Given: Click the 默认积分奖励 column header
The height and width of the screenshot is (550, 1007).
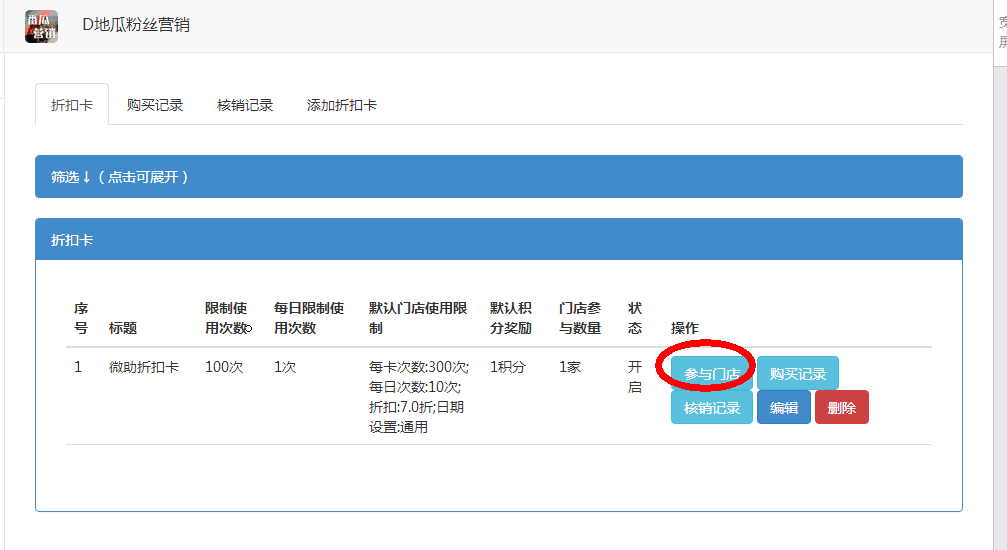Looking at the screenshot, I should (x=511, y=318).
